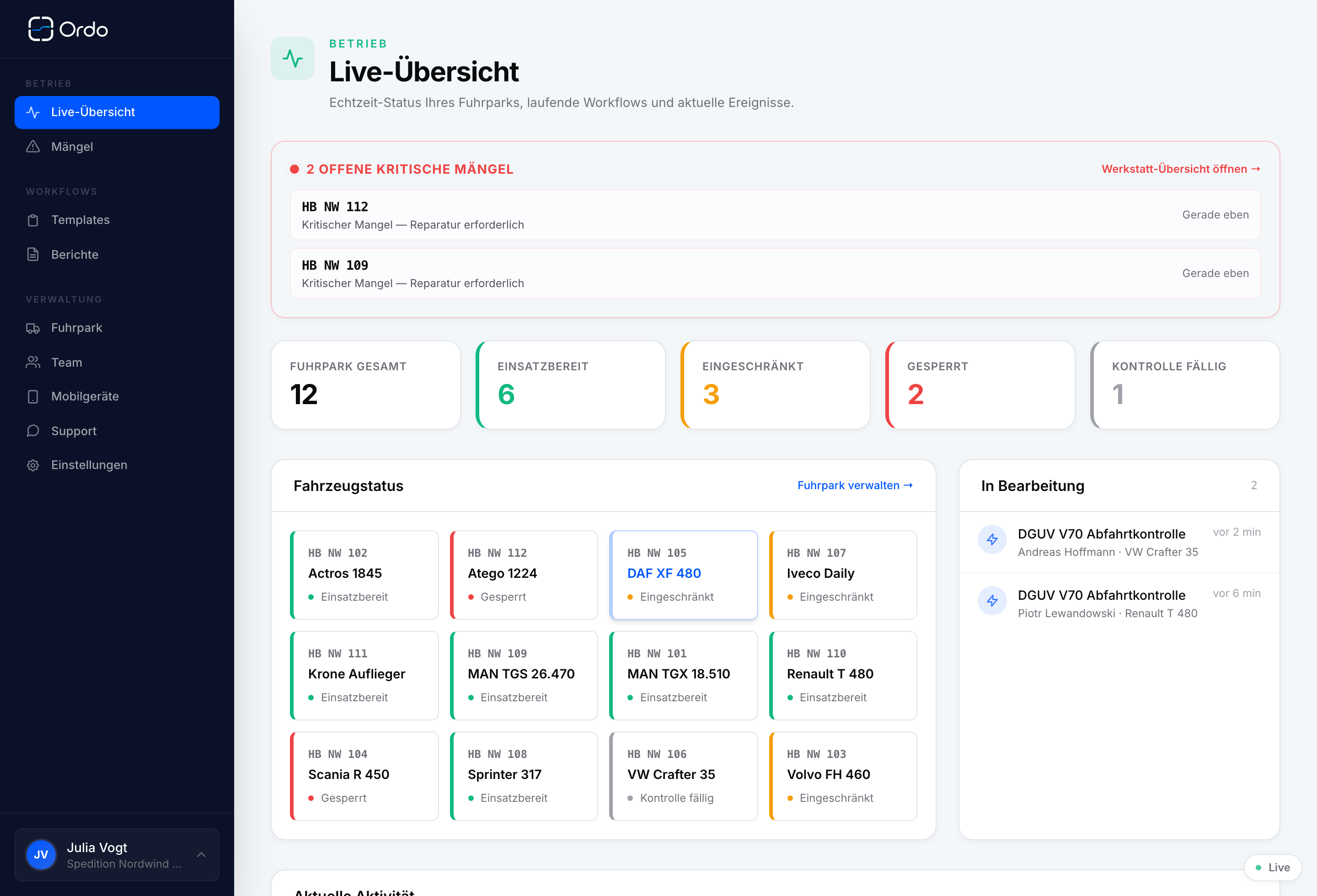
Task: Open critical defect row HB NW 112
Action: click(x=775, y=215)
